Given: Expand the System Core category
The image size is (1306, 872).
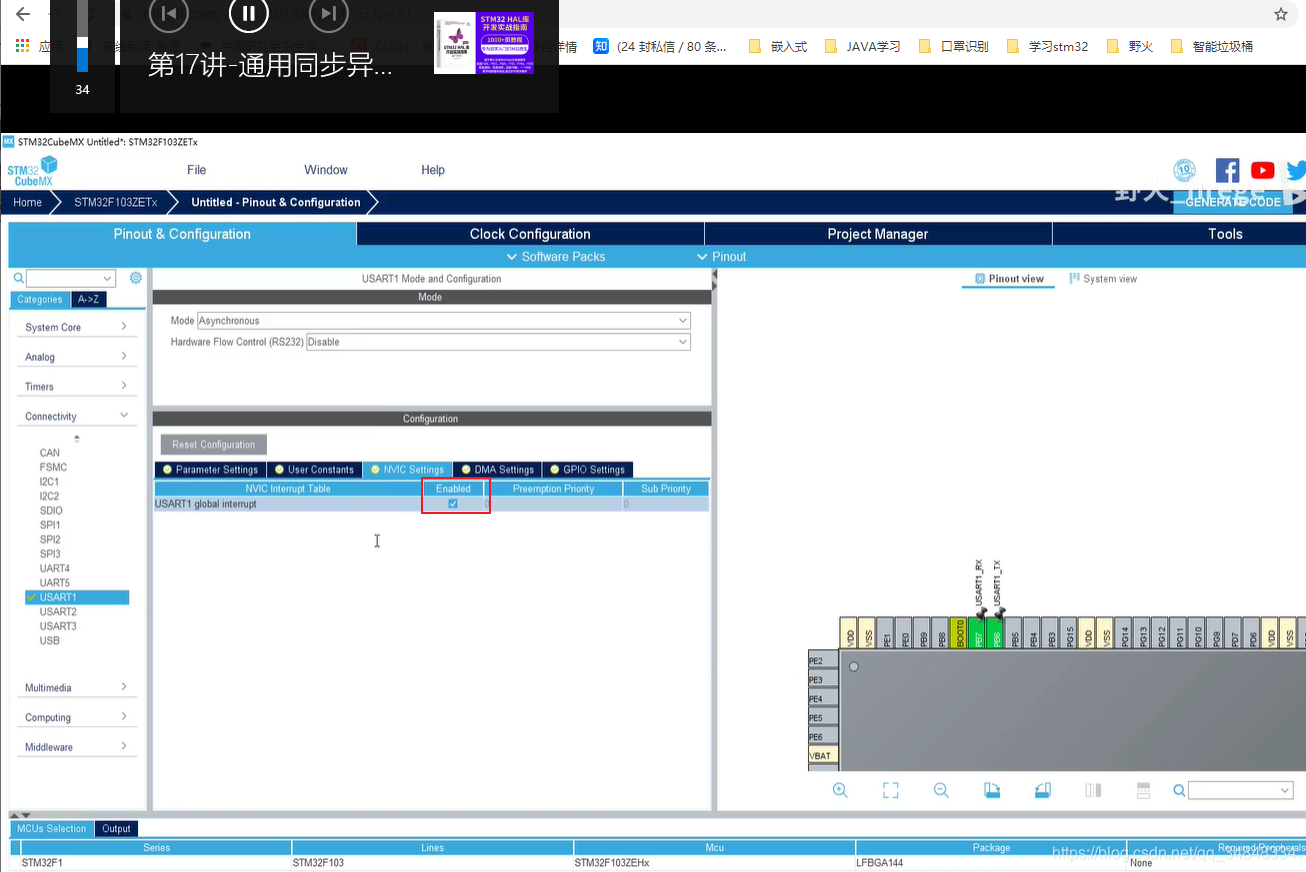Looking at the screenshot, I should 76,327.
